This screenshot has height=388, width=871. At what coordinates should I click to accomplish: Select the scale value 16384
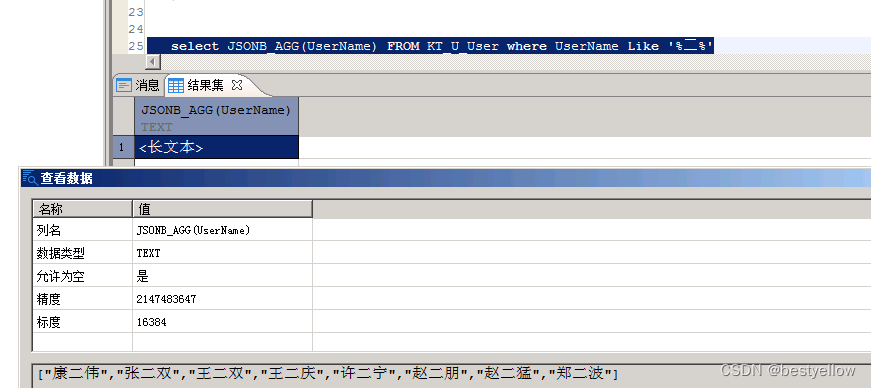(151, 322)
